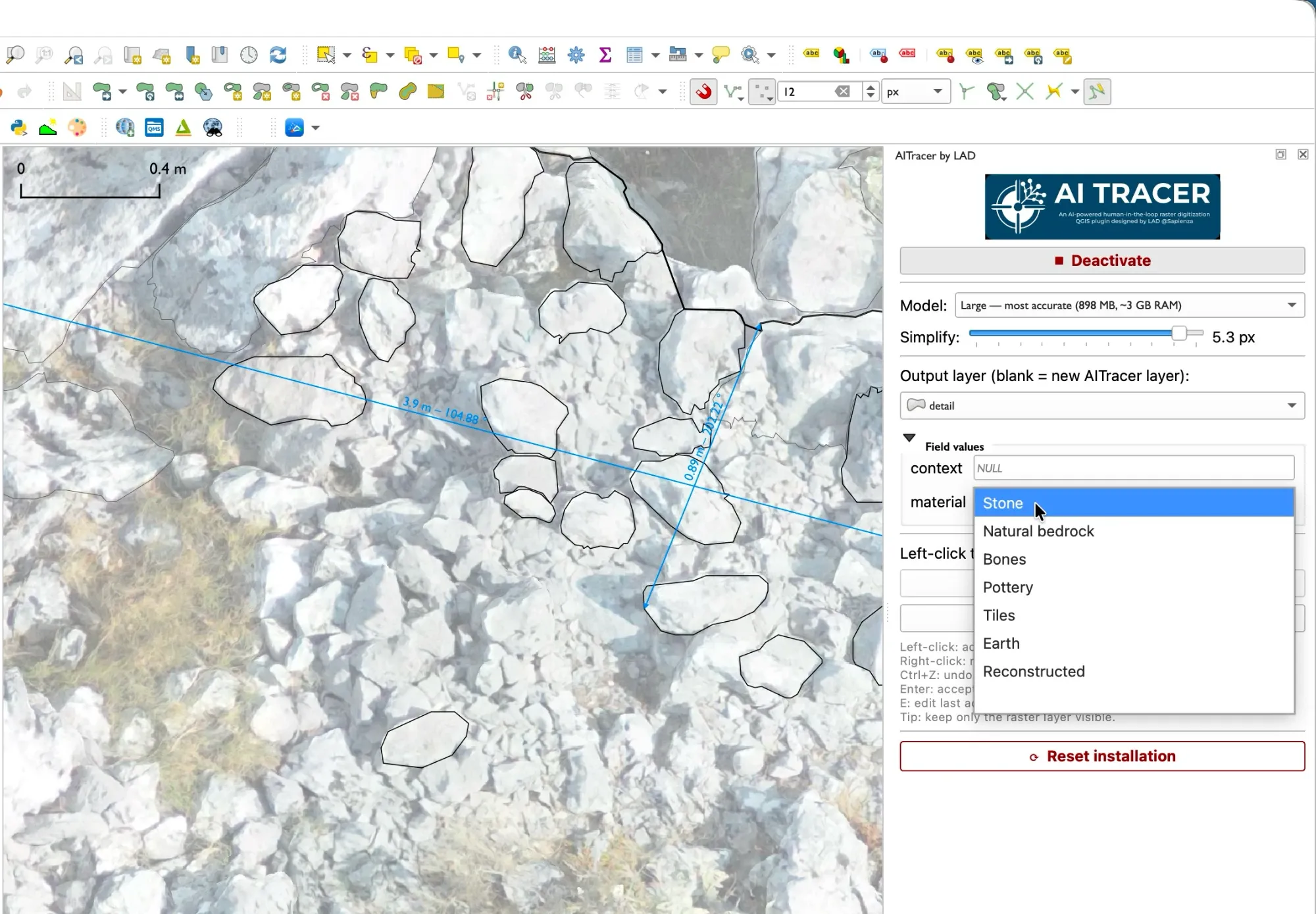Image resolution: width=1316 pixels, height=914 pixels.
Task: Toggle the Enable Snapping magnet button
Action: (703, 91)
